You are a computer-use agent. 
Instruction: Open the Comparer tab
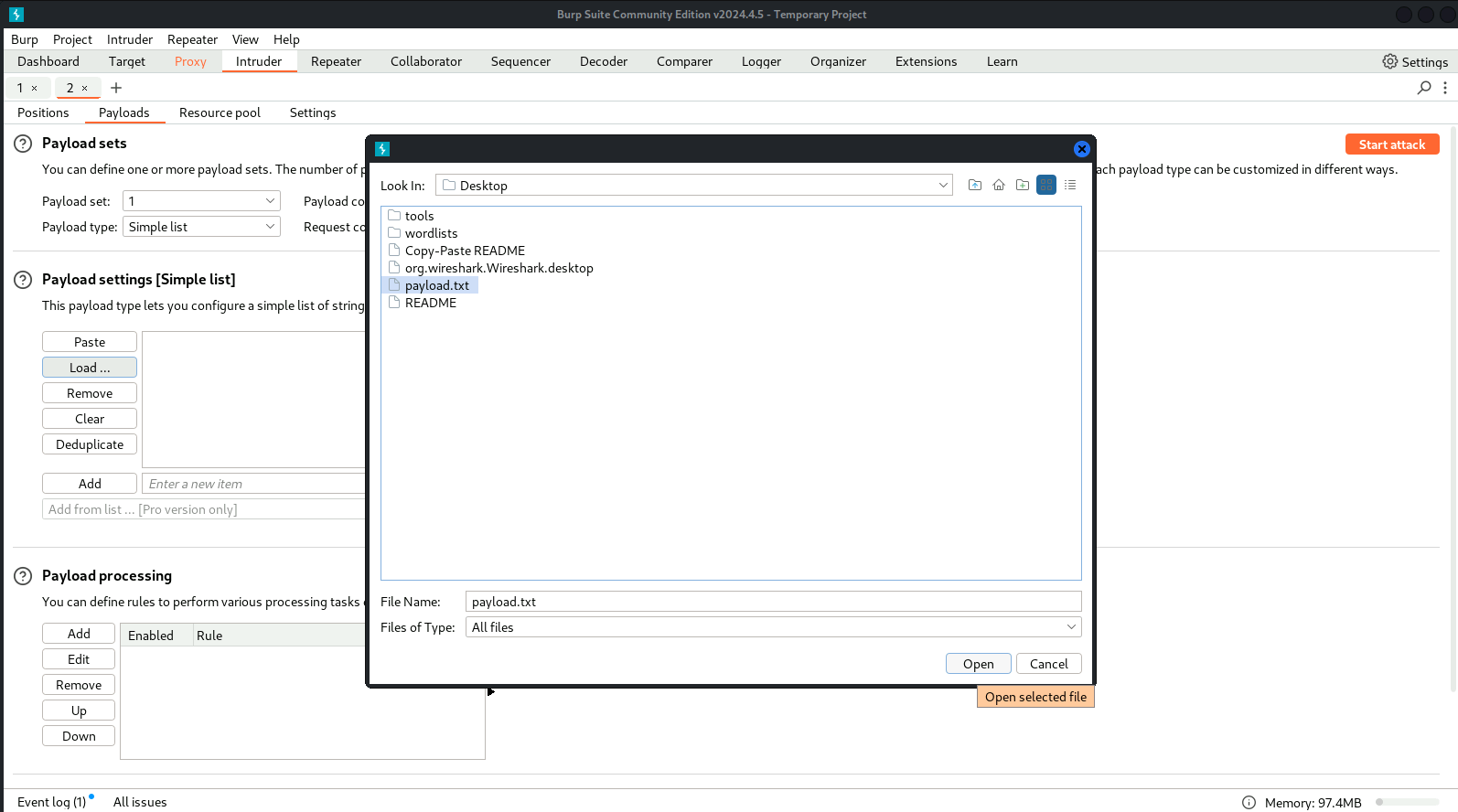click(x=684, y=61)
